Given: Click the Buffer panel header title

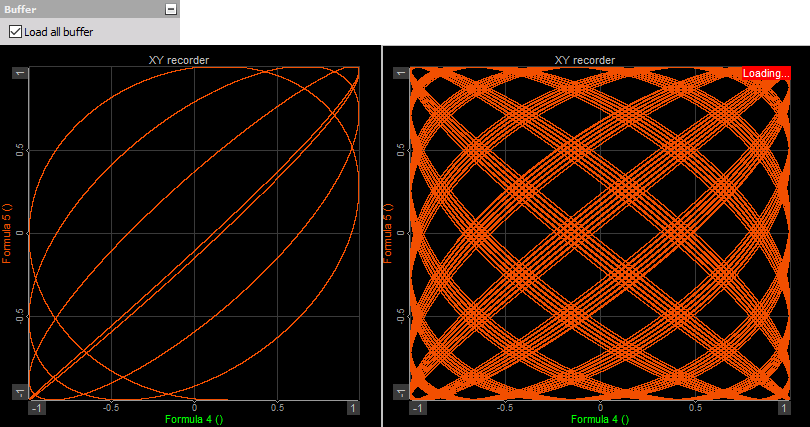Looking at the screenshot, I should click(x=20, y=9).
